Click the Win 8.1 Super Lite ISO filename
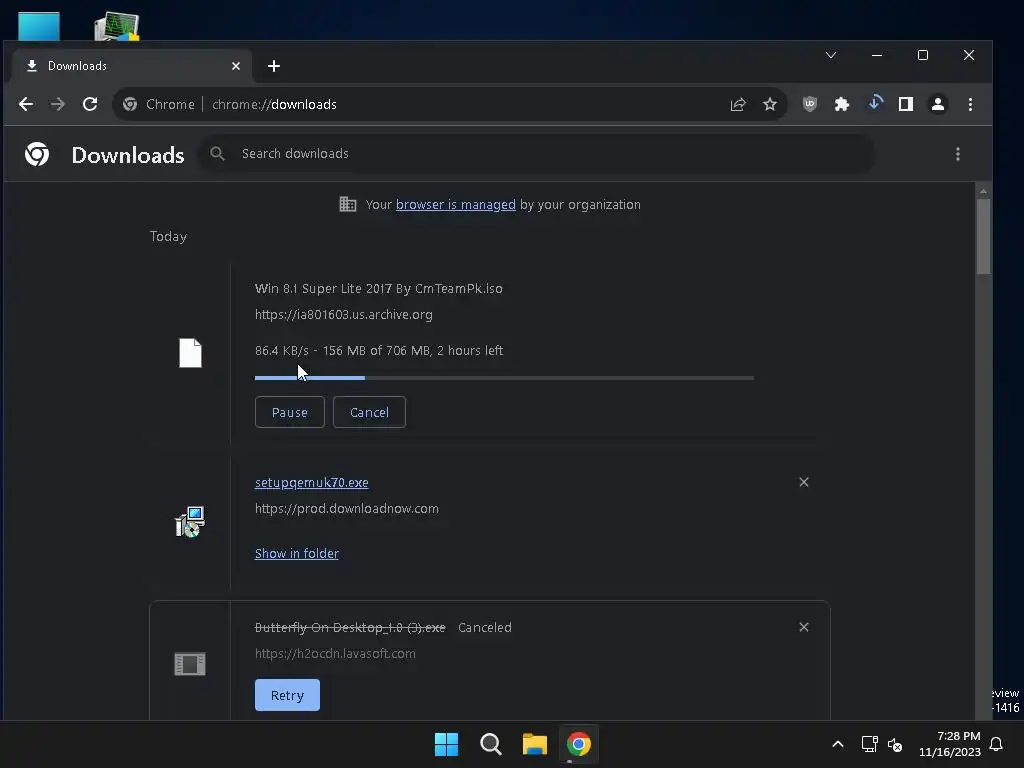The height and width of the screenshot is (768, 1024). [379, 288]
